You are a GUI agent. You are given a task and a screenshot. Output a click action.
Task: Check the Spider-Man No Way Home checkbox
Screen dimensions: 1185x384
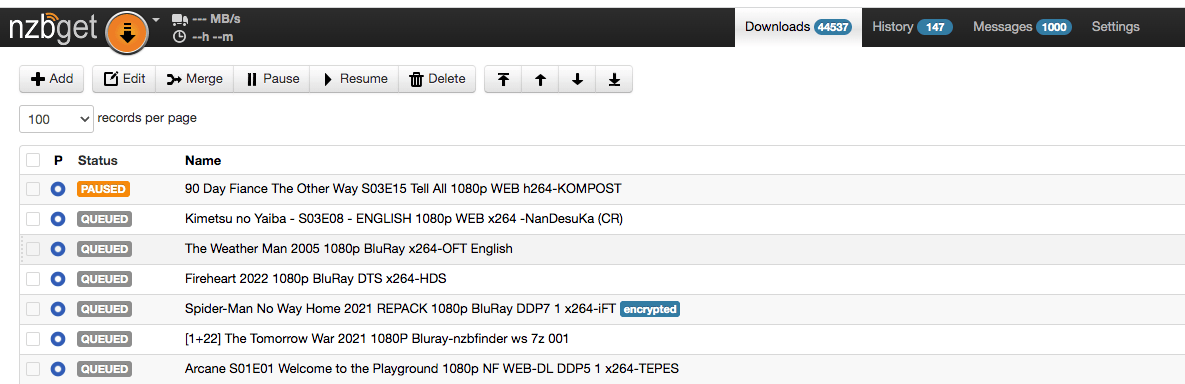[x=32, y=309]
